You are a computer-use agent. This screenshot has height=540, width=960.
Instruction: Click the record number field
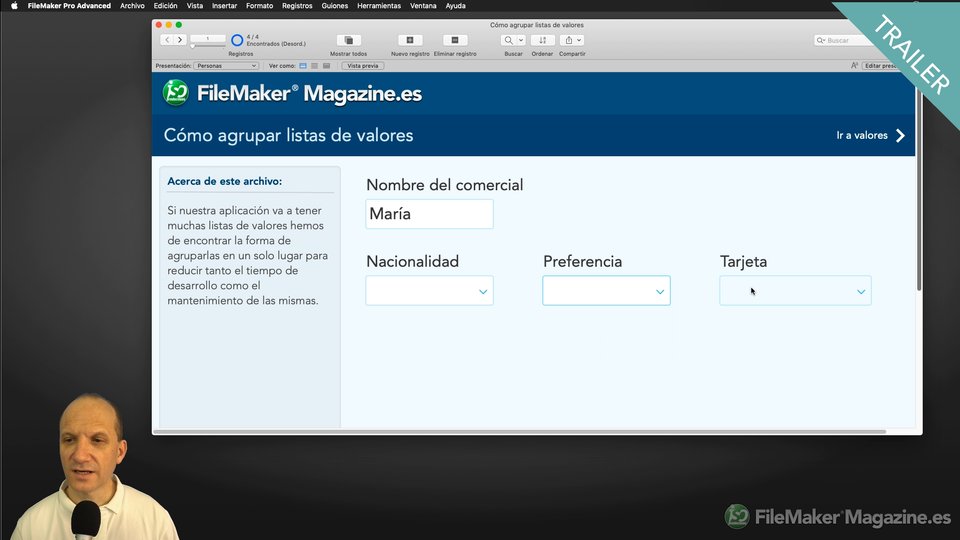pos(208,39)
